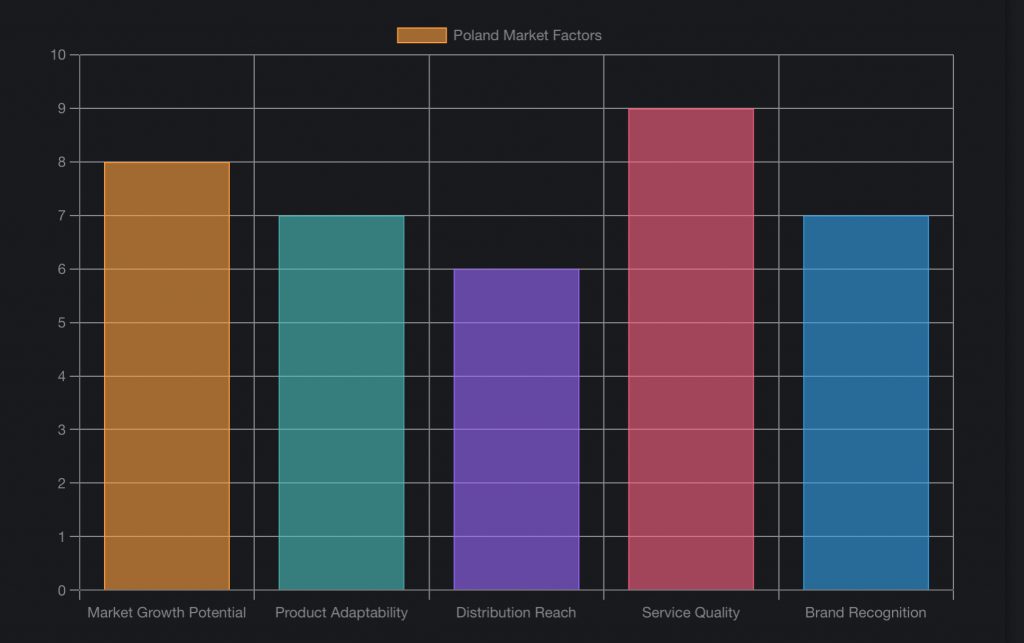Select the Brand Recognition axis label

866,612
